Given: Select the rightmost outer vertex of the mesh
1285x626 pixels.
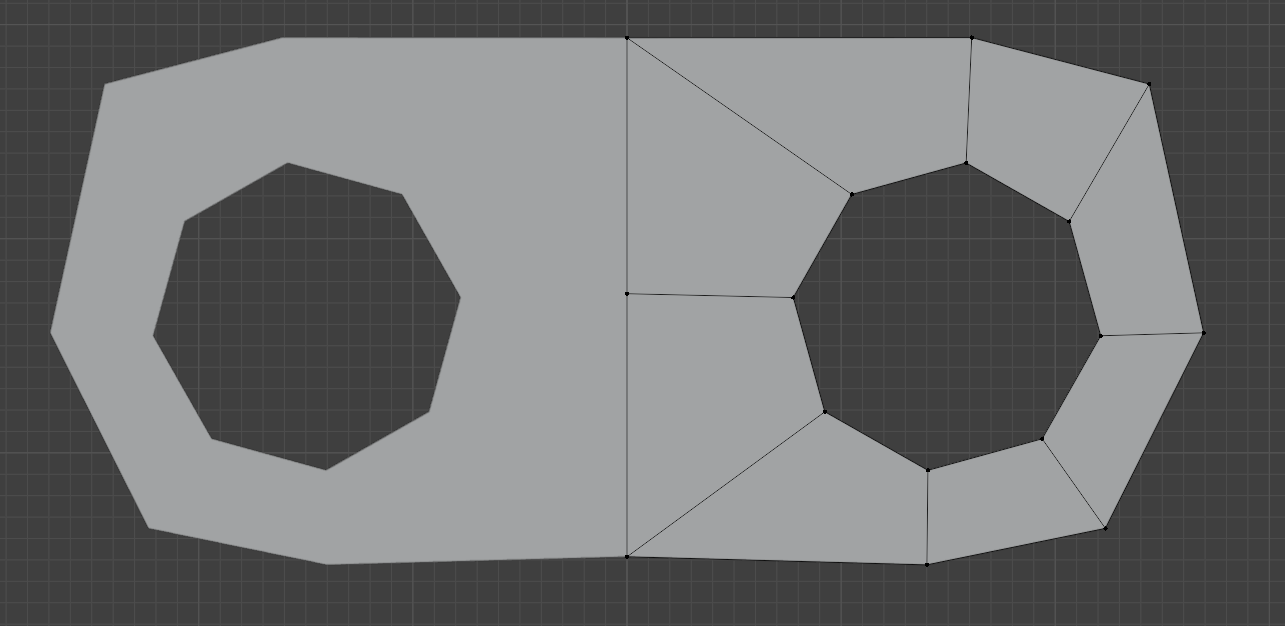Looking at the screenshot, I should [1203, 332].
